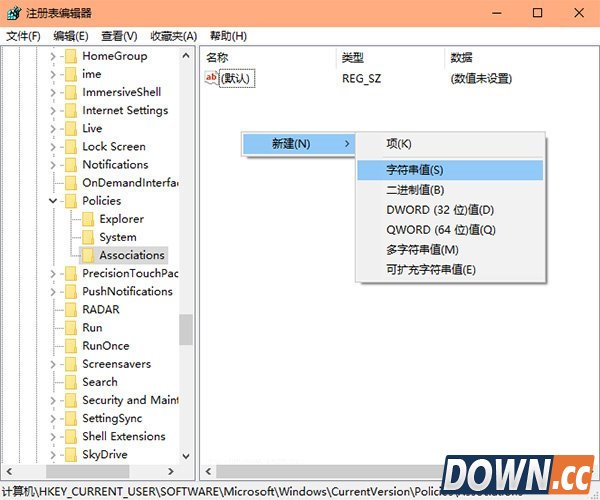This screenshot has height=500, width=600.
Task: Select the Security and Maintenance key label
Action: [x=130, y=401]
